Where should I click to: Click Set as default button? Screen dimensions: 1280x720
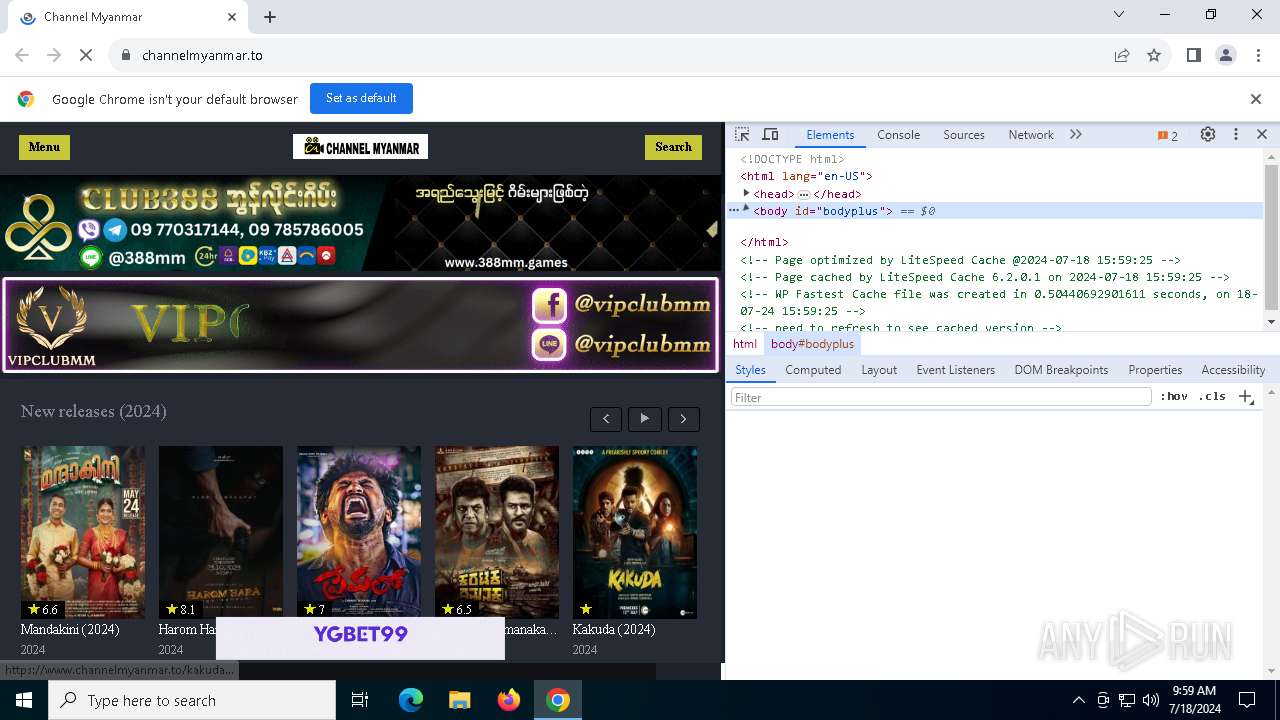point(361,98)
